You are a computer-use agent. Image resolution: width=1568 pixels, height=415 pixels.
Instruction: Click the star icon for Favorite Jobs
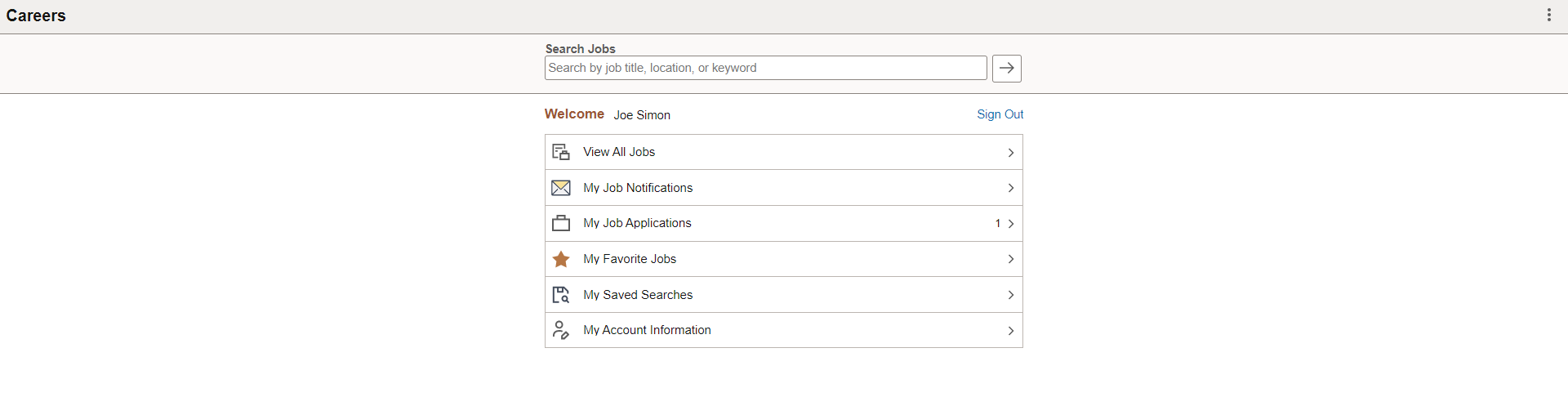coord(561,259)
